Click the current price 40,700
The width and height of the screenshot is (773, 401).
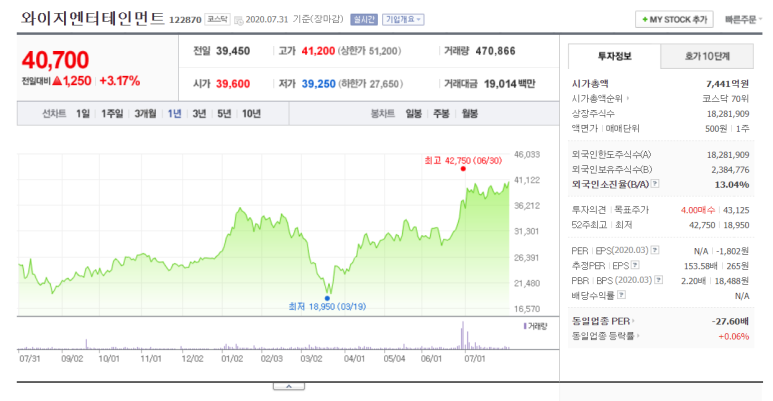click(x=55, y=60)
